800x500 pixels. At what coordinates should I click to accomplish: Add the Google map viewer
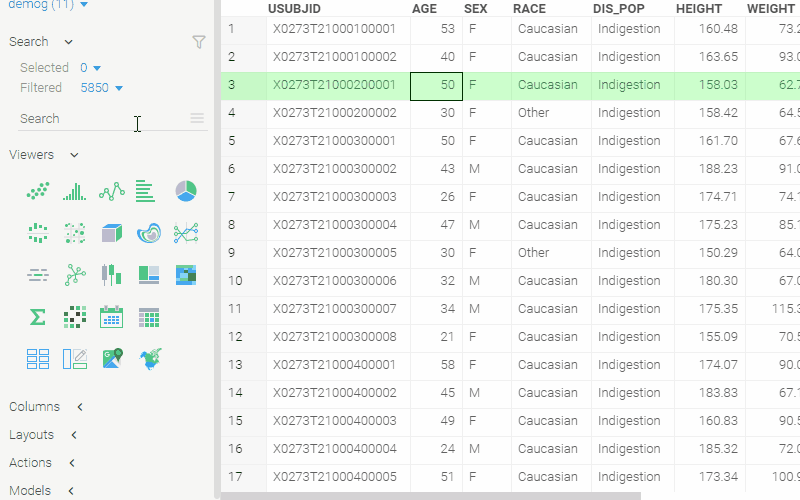click(x=111, y=357)
